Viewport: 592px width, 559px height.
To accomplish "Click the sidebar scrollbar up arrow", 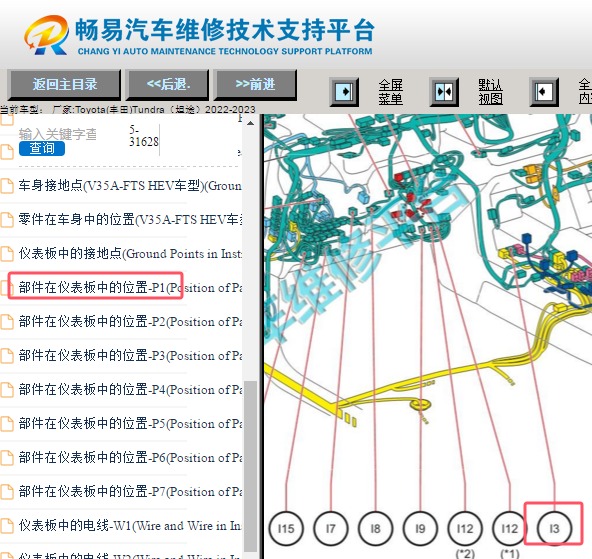I will (250, 123).
